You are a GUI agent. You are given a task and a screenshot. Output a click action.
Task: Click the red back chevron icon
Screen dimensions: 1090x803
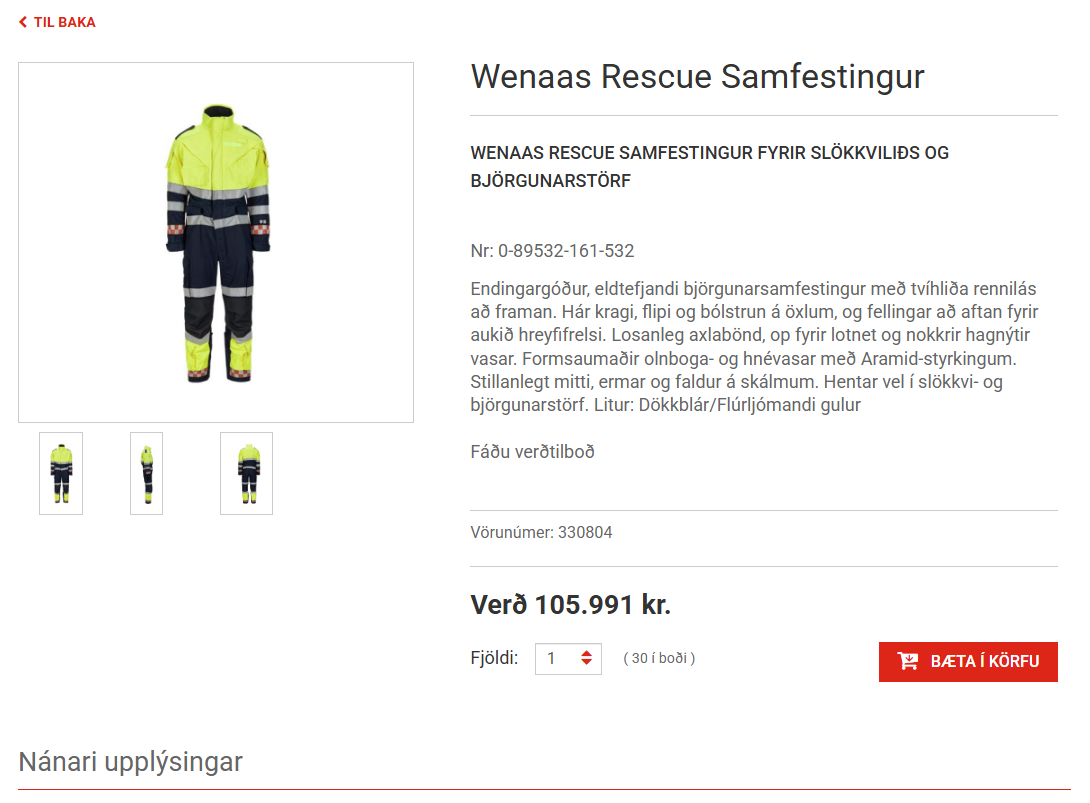(x=23, y=22)
